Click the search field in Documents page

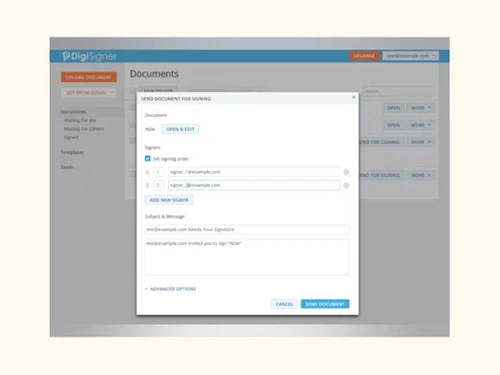pyautogui.click(x=398, y=91)
